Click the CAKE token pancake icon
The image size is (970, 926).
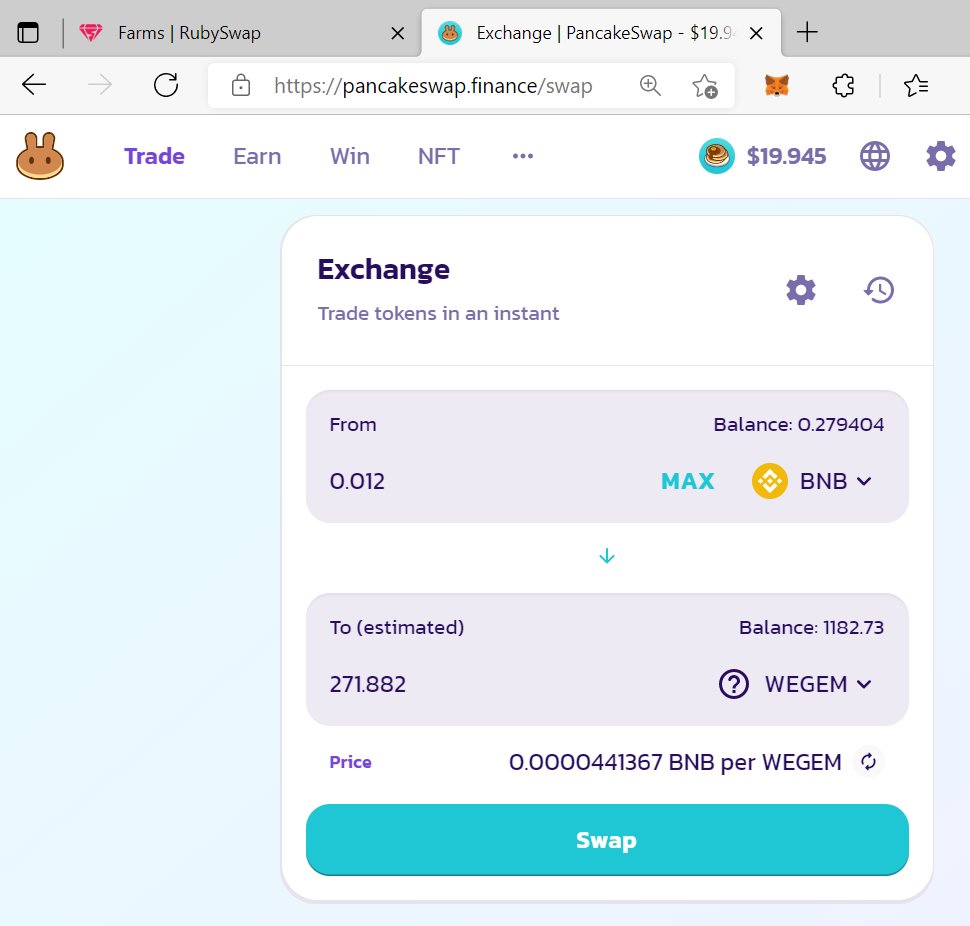tap(716, 156)
